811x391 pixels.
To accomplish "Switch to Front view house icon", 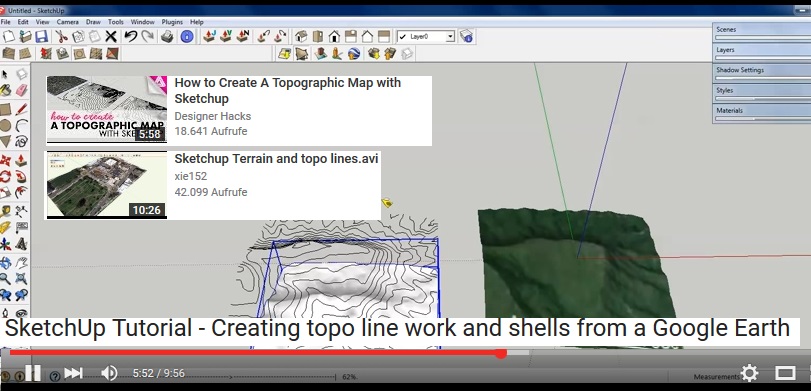I will coord(334,37).
